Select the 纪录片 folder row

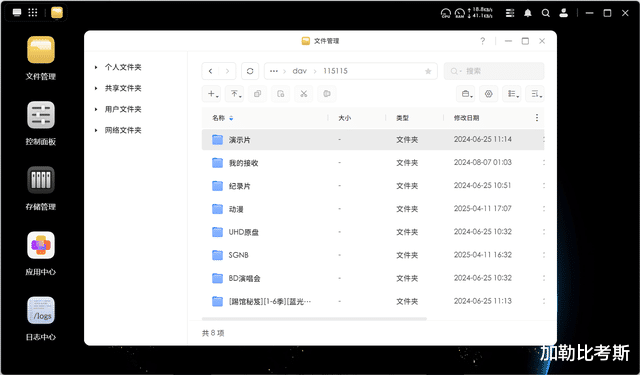pos(373,186)
